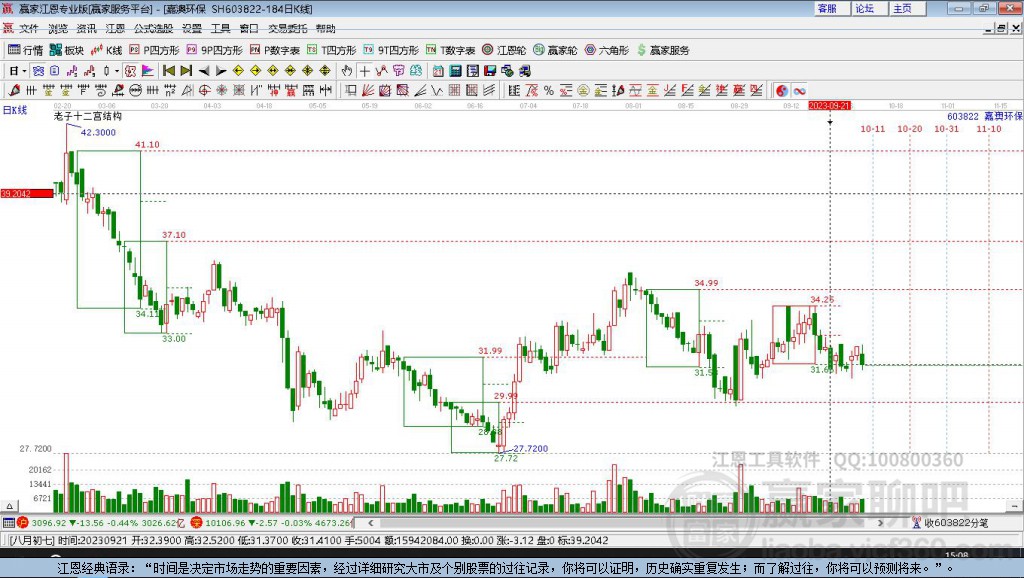Open the 交易委托 menu
Image resolution: width=1024 pixels, height=578 pixels.
(x=287, y=28)
